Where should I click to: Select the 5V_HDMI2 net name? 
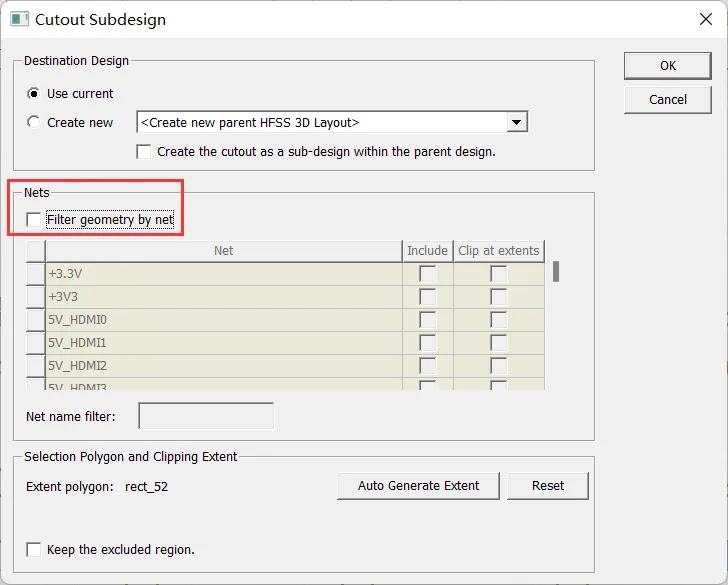(78, 366)
